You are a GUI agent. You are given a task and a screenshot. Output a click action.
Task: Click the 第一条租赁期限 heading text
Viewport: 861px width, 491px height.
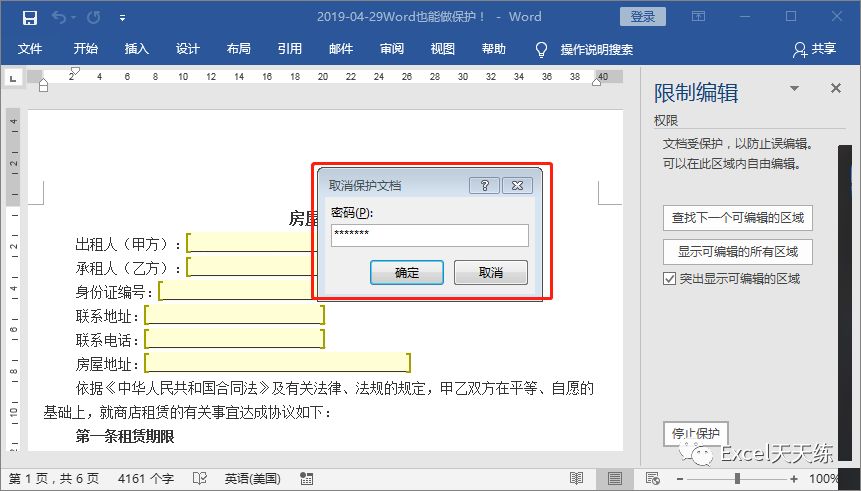[125, 437]
